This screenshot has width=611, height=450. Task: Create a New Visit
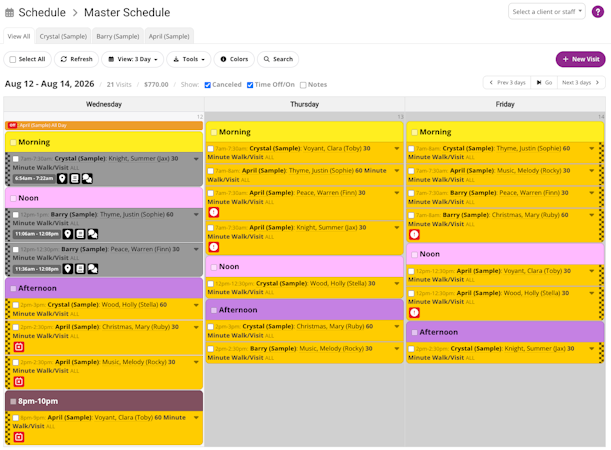(x=581, y=59)
